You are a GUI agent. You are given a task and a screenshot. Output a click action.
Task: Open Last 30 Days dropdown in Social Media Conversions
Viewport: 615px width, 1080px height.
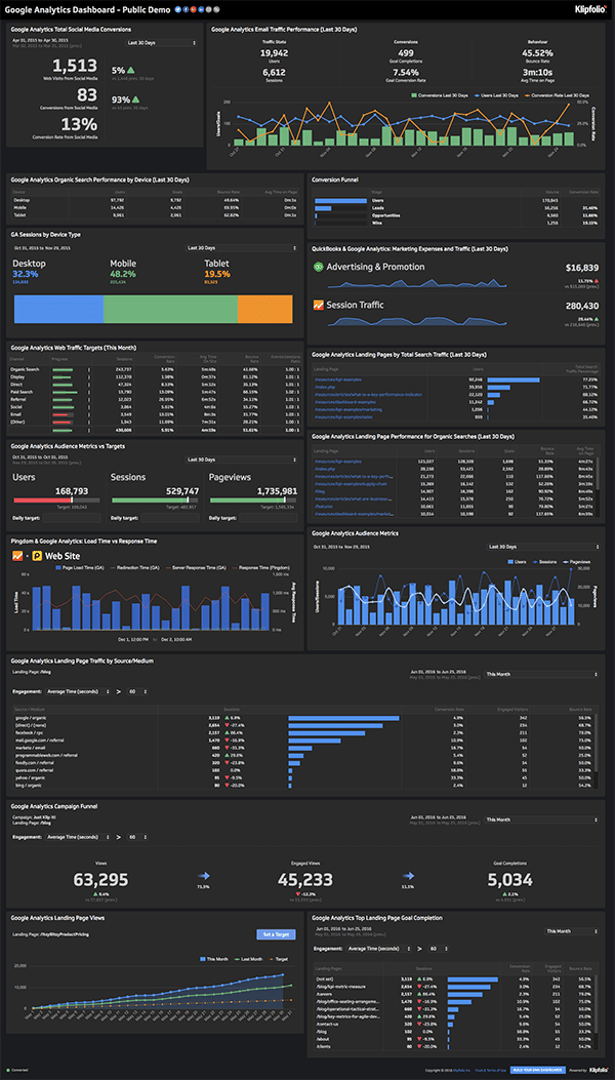pos(160,43)
